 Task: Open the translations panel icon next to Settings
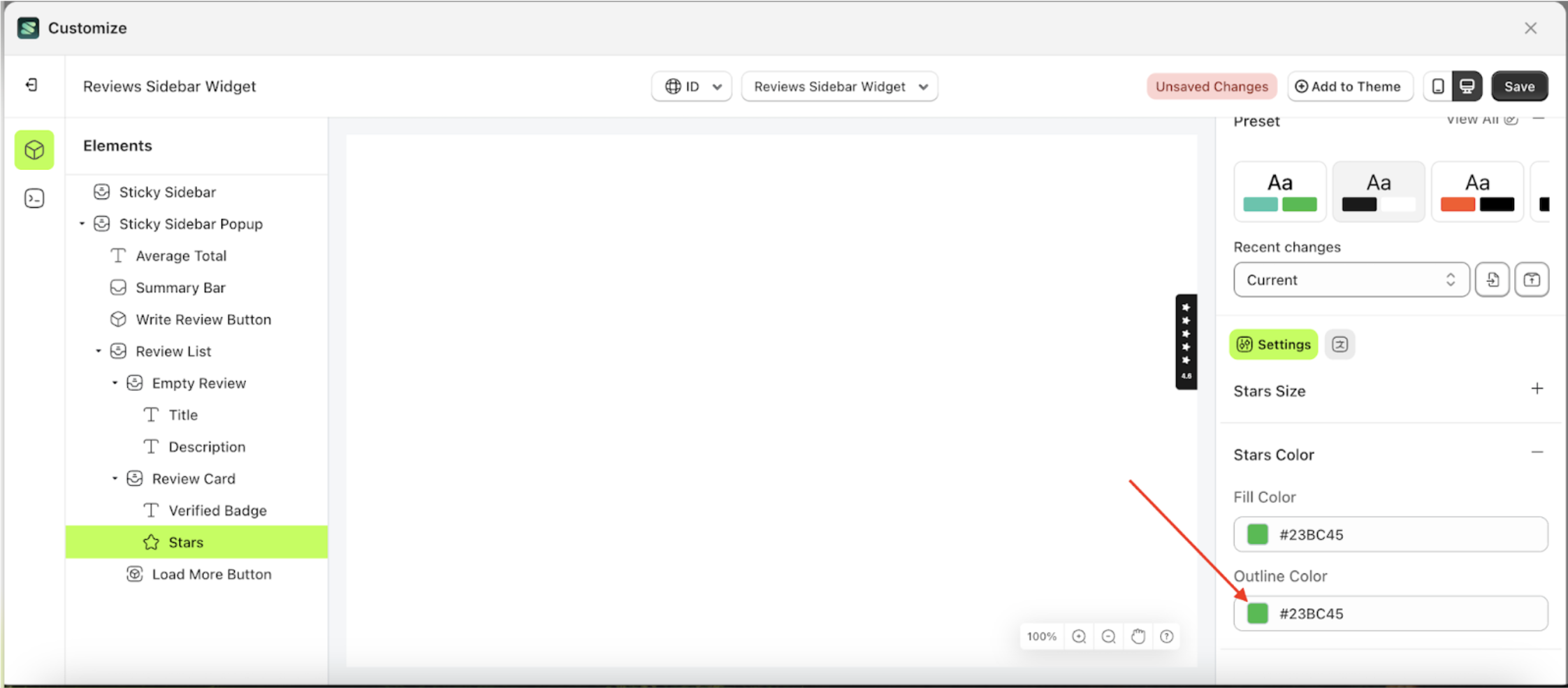pyautogui.click(x=1340, y=344)
